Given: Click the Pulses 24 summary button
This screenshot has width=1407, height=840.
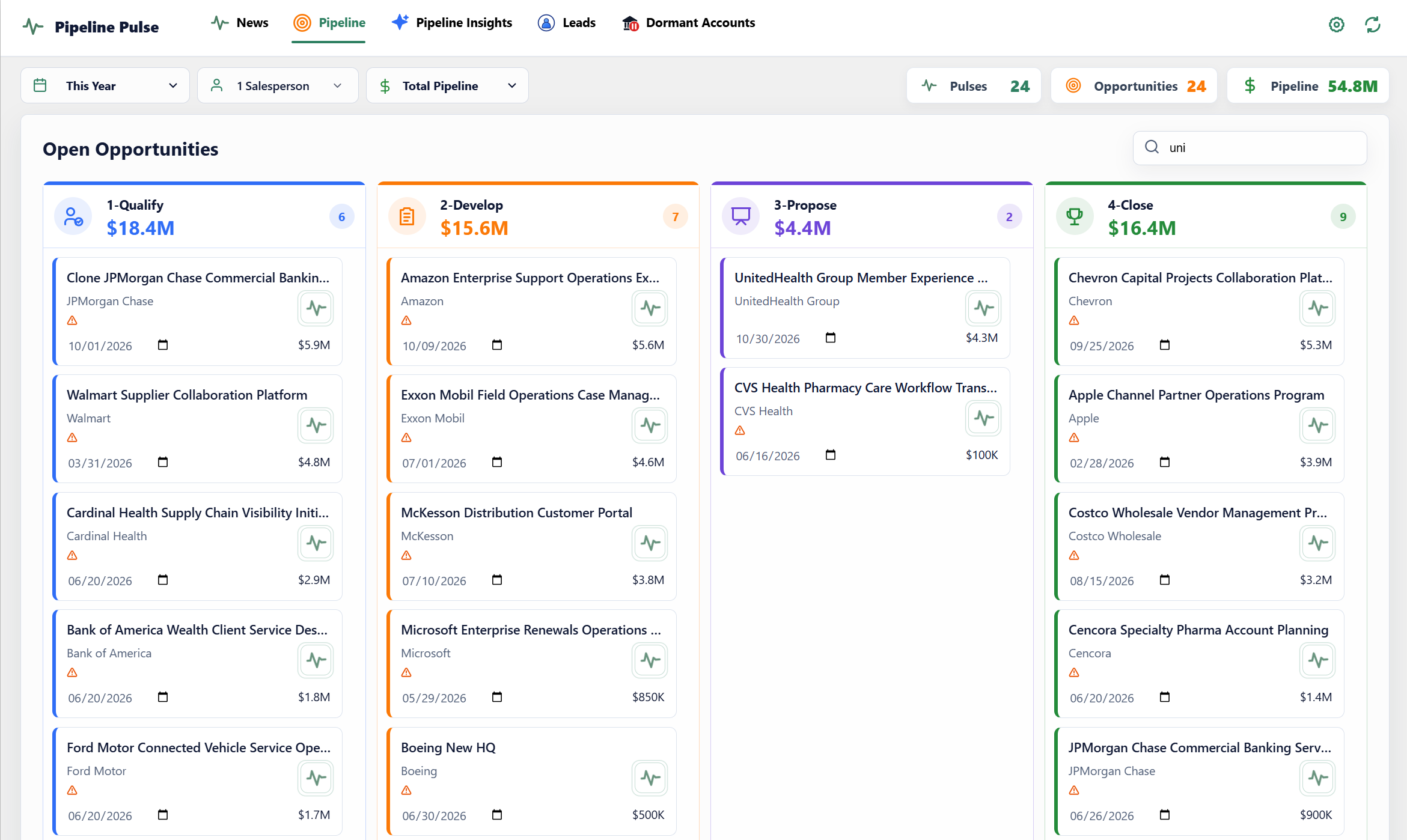Looking at the screenshot, I should (x=974, y=86).
